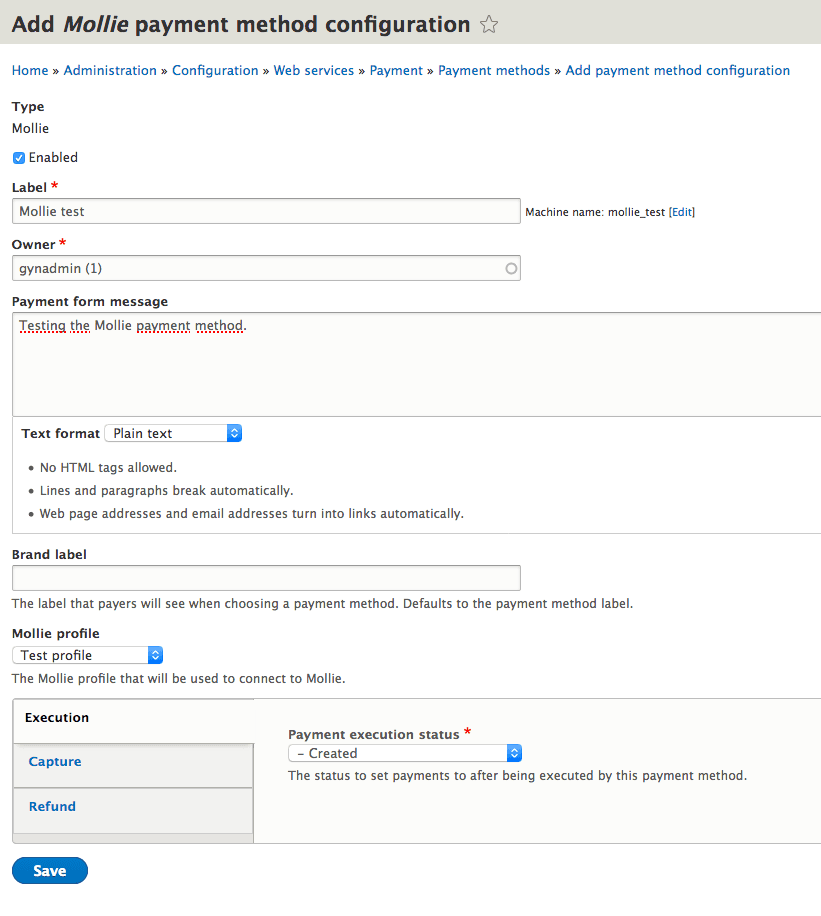The width and height of the screenshot is (821, 916).
Task: Navigate to Configuration breadcrumb
Action: pos(215,71)
